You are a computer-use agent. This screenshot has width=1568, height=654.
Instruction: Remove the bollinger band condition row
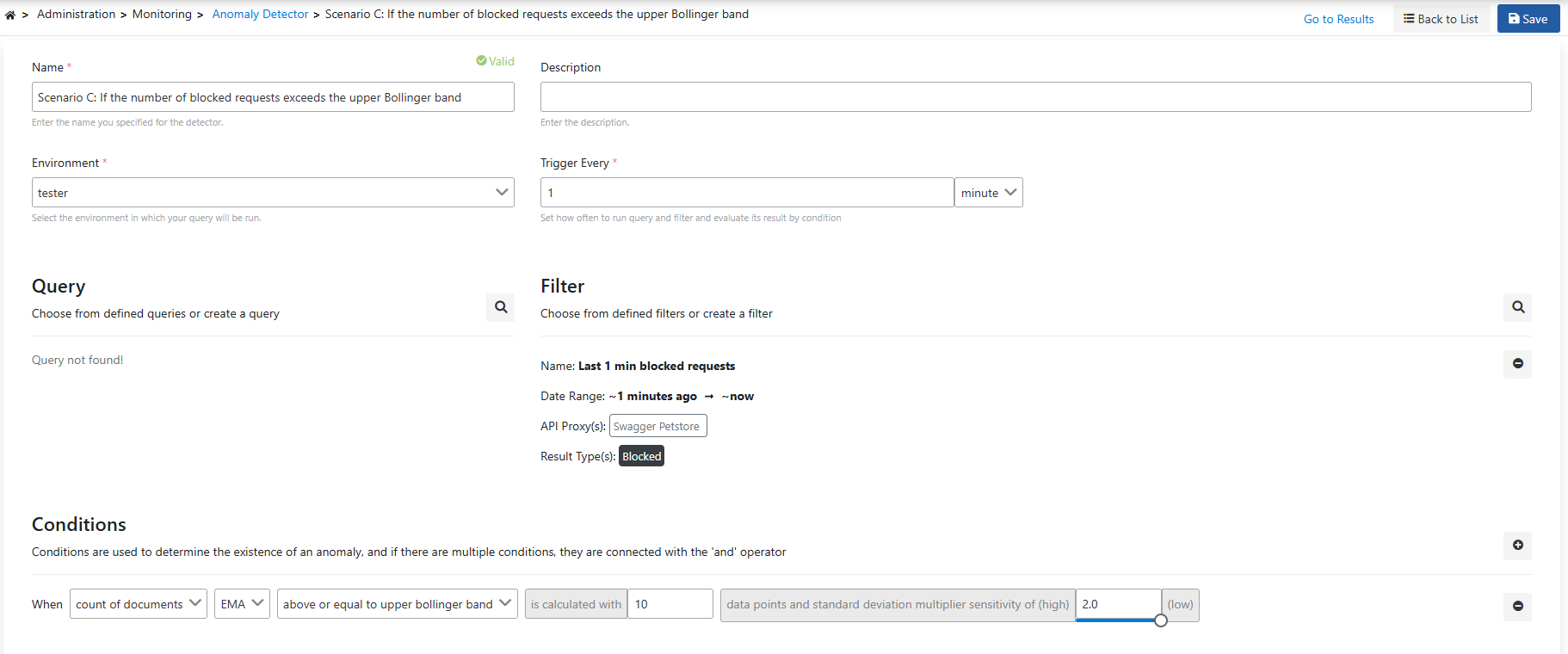tap(1517, 607)
